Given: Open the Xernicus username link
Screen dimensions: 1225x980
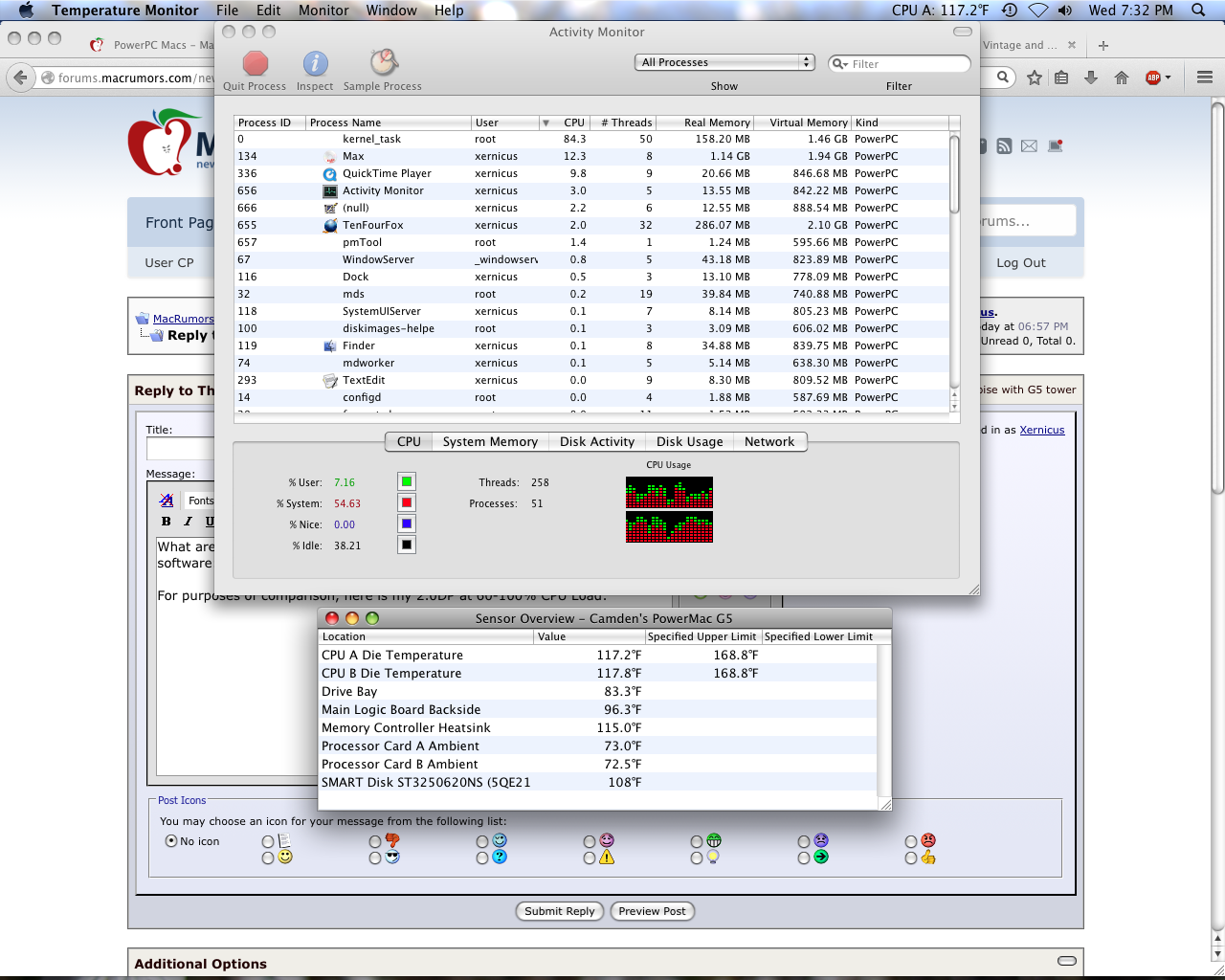Looking at the screenshot, I should [x=1042, y=430].
